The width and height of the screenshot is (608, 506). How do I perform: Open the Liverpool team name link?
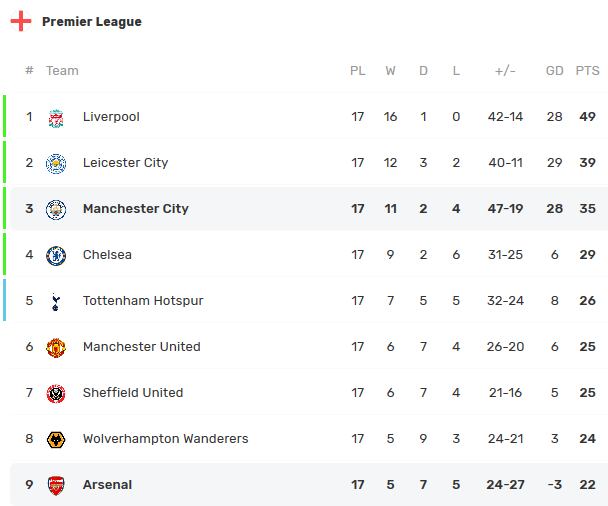tap(111, 117)
